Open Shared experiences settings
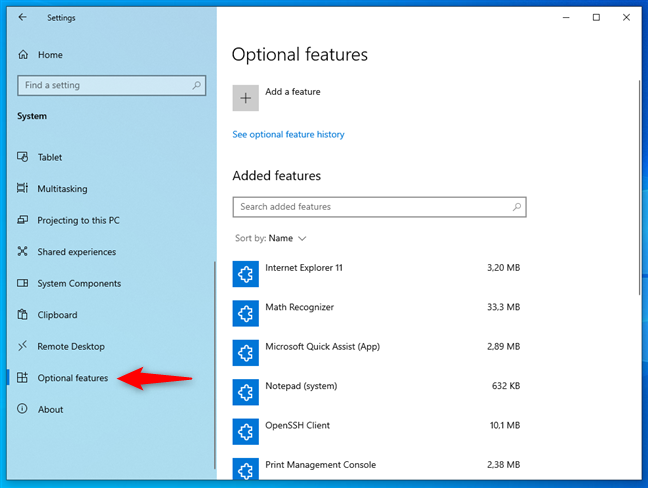This screenshot has height=488, width=648. click(77, 252)
